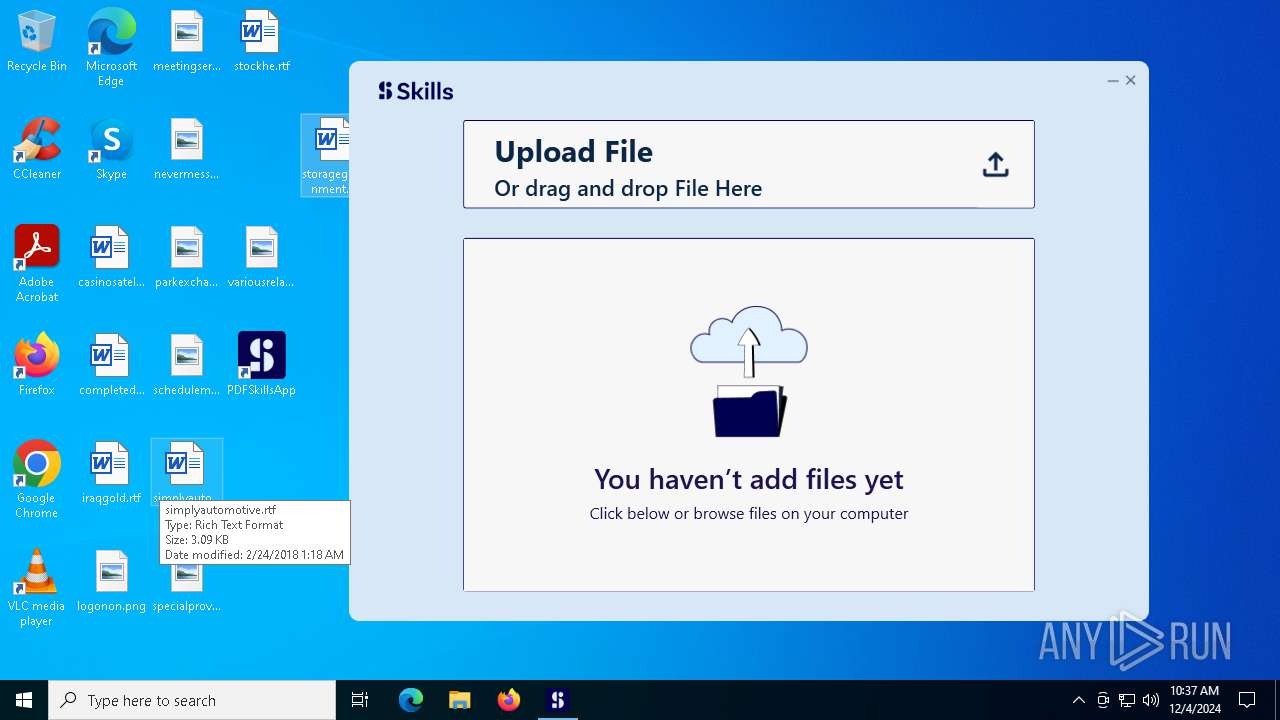This screenshot has width=1280, height=720.
Task: Open Task View from the taskbar
Action: click(x=360, y=700)
